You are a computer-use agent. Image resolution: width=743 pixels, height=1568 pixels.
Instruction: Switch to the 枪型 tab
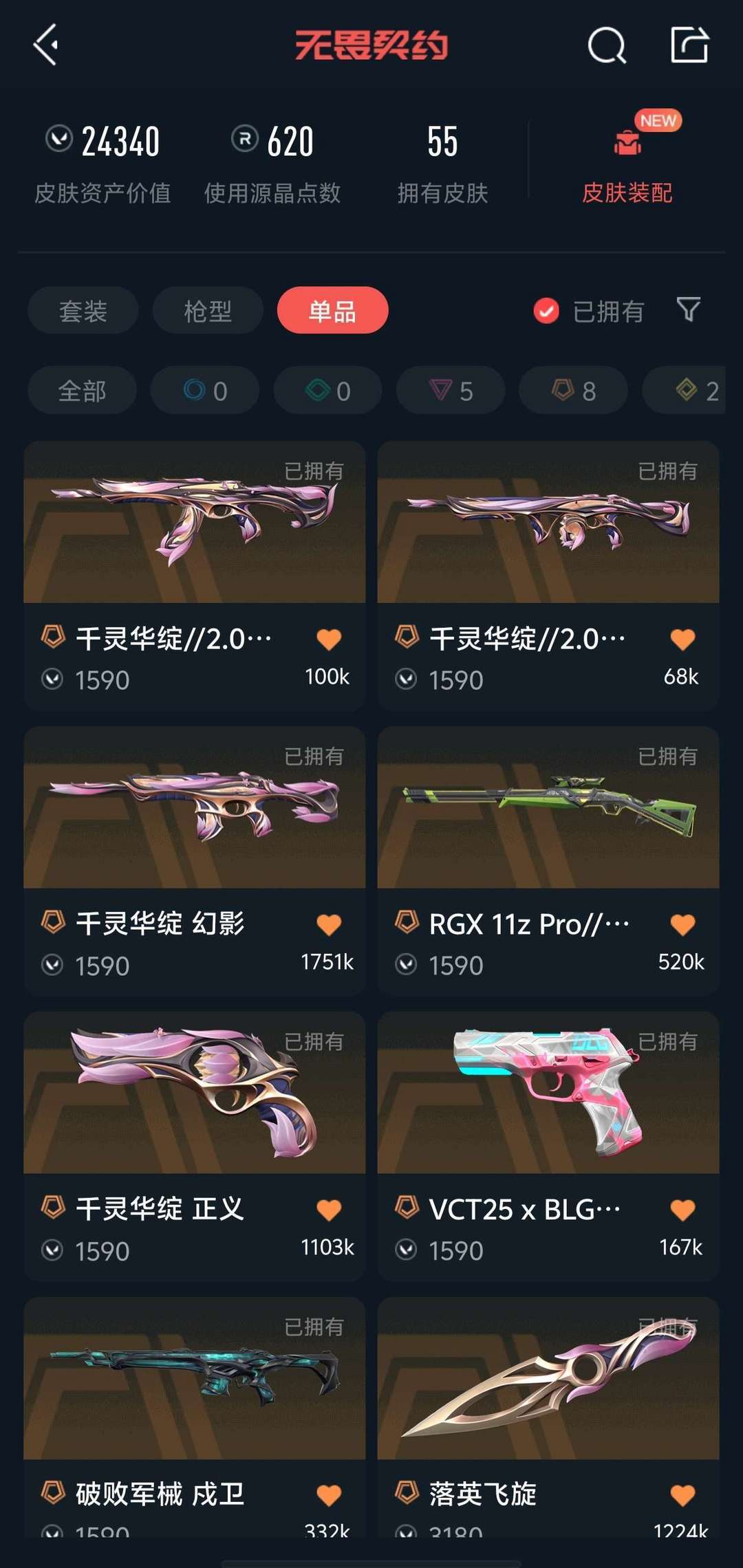[208, 310]
